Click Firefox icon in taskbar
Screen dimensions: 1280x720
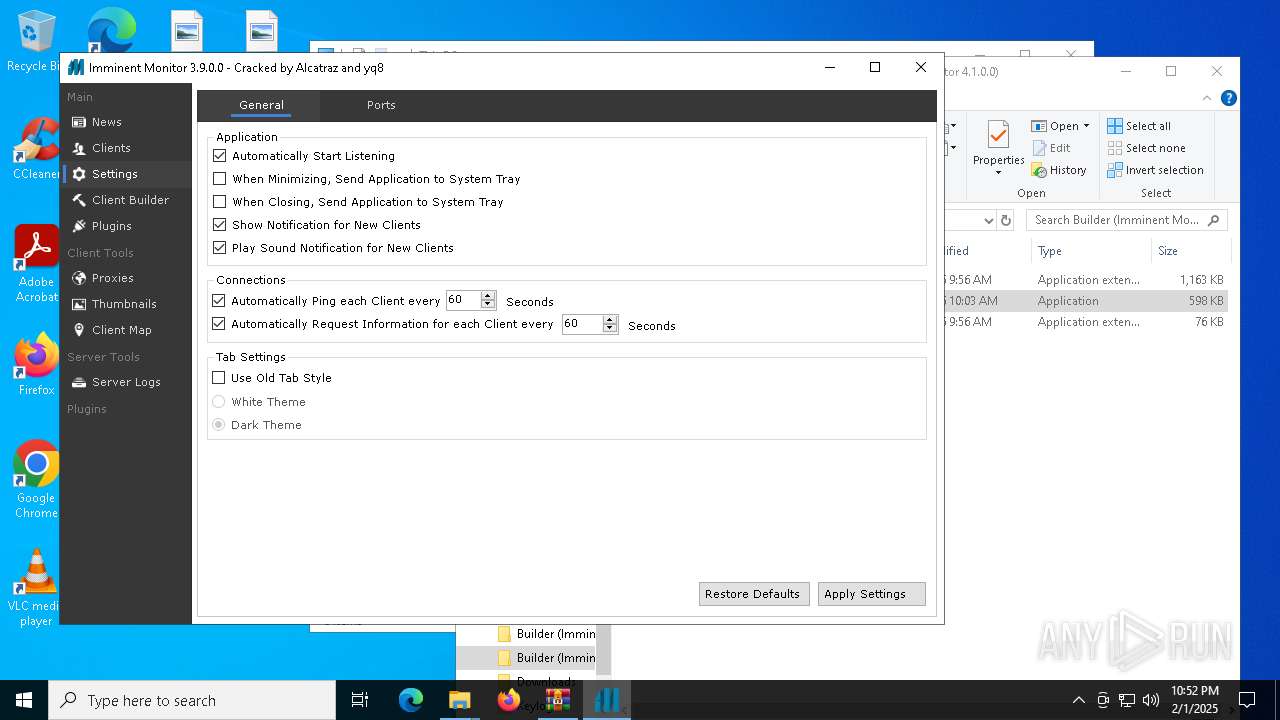508,700
